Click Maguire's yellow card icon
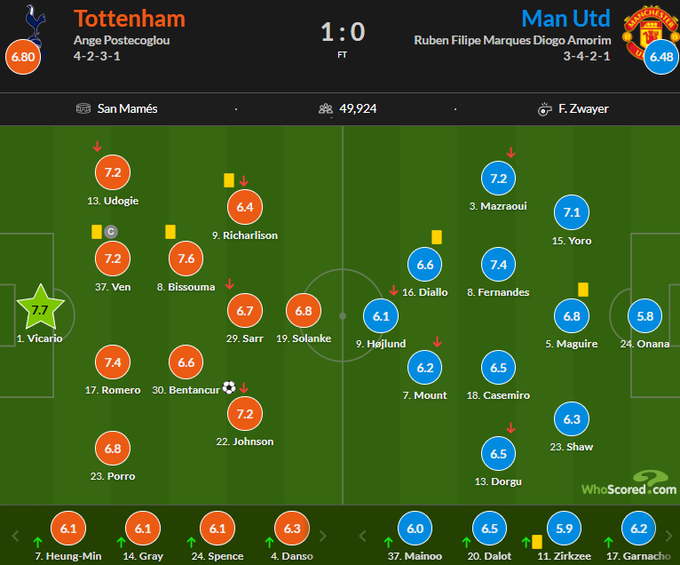 pos(583,289)
